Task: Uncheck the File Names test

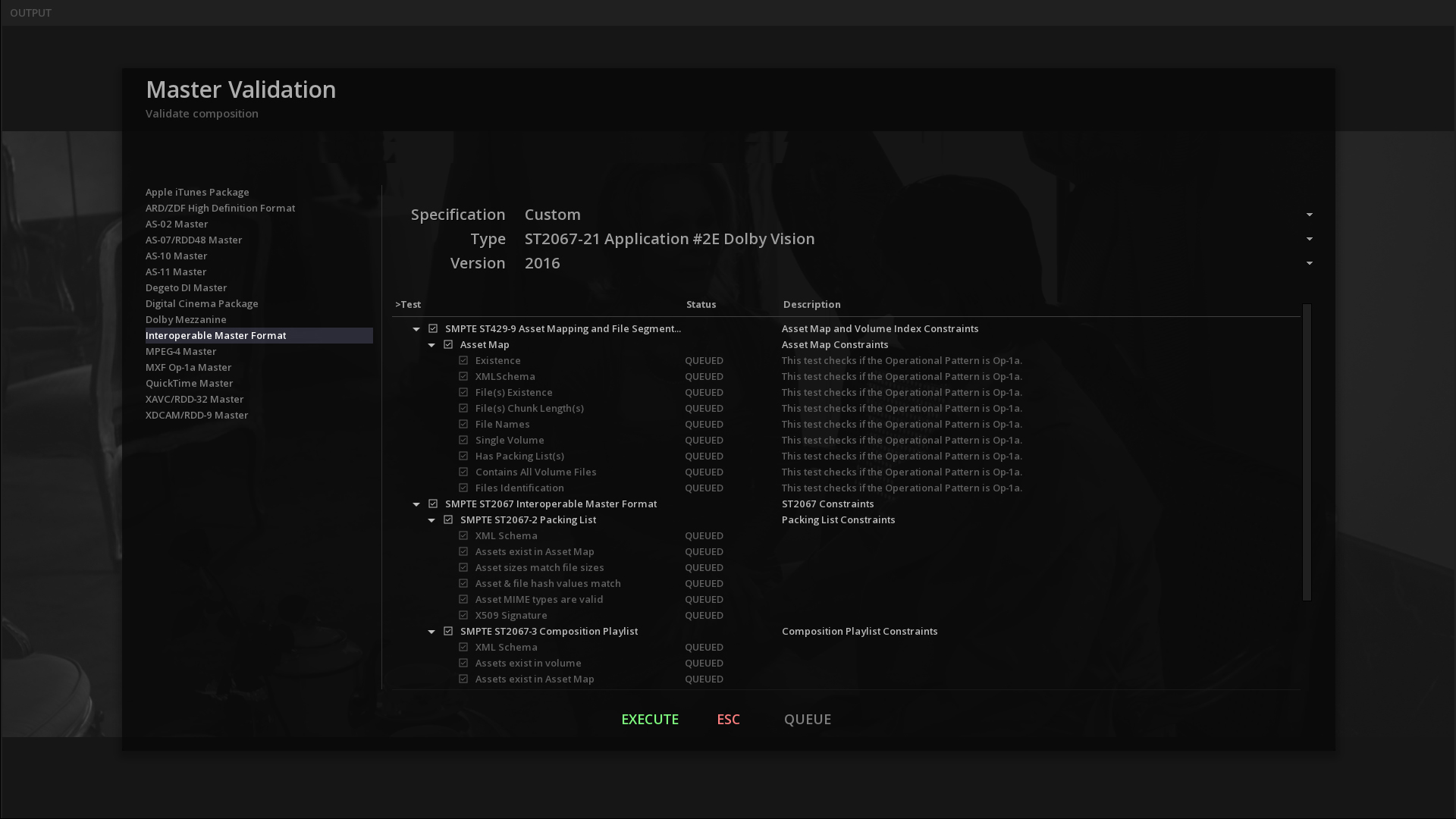Action: pyautogui.click(x=463, y=424)
